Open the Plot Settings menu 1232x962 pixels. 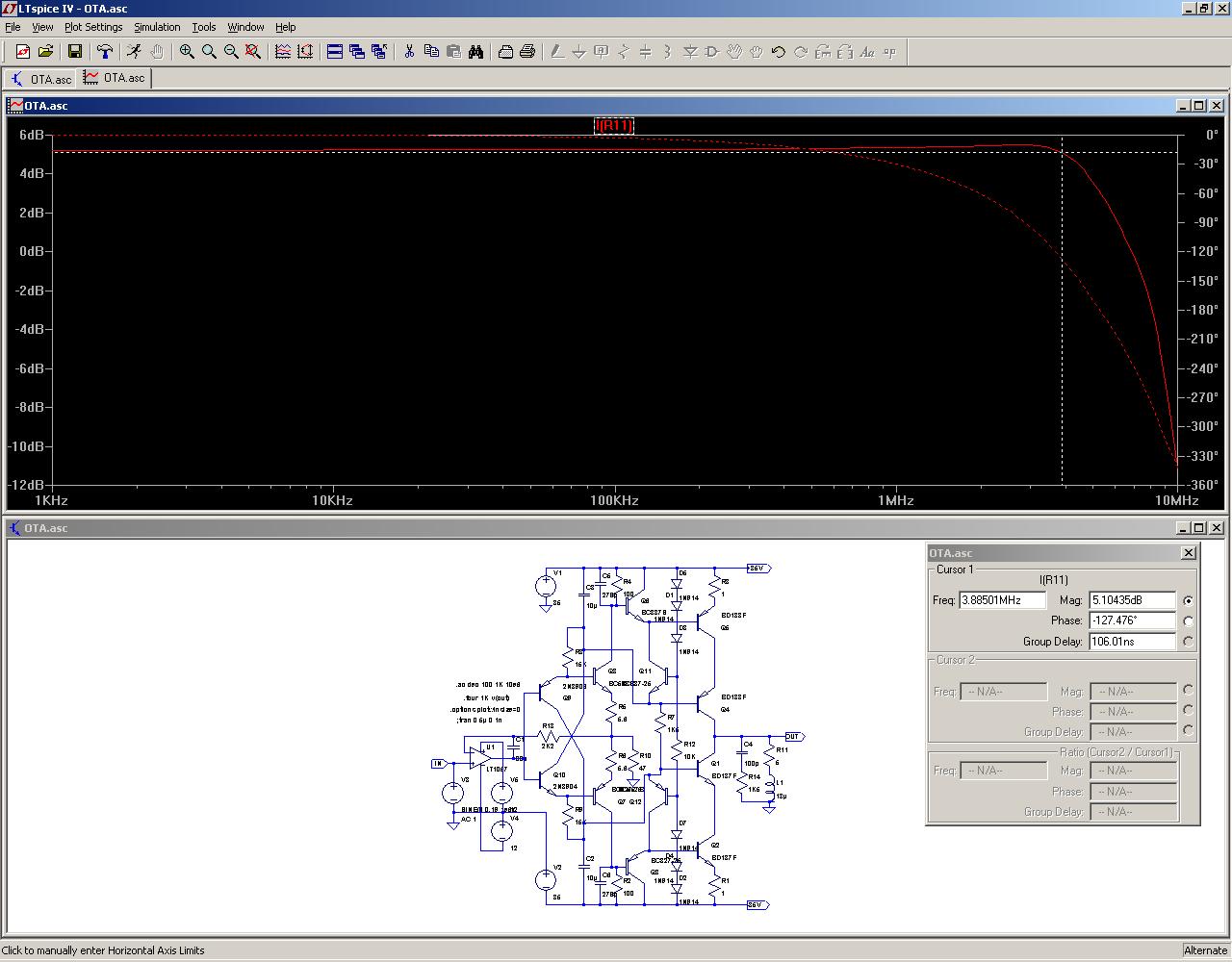point(93,27)
